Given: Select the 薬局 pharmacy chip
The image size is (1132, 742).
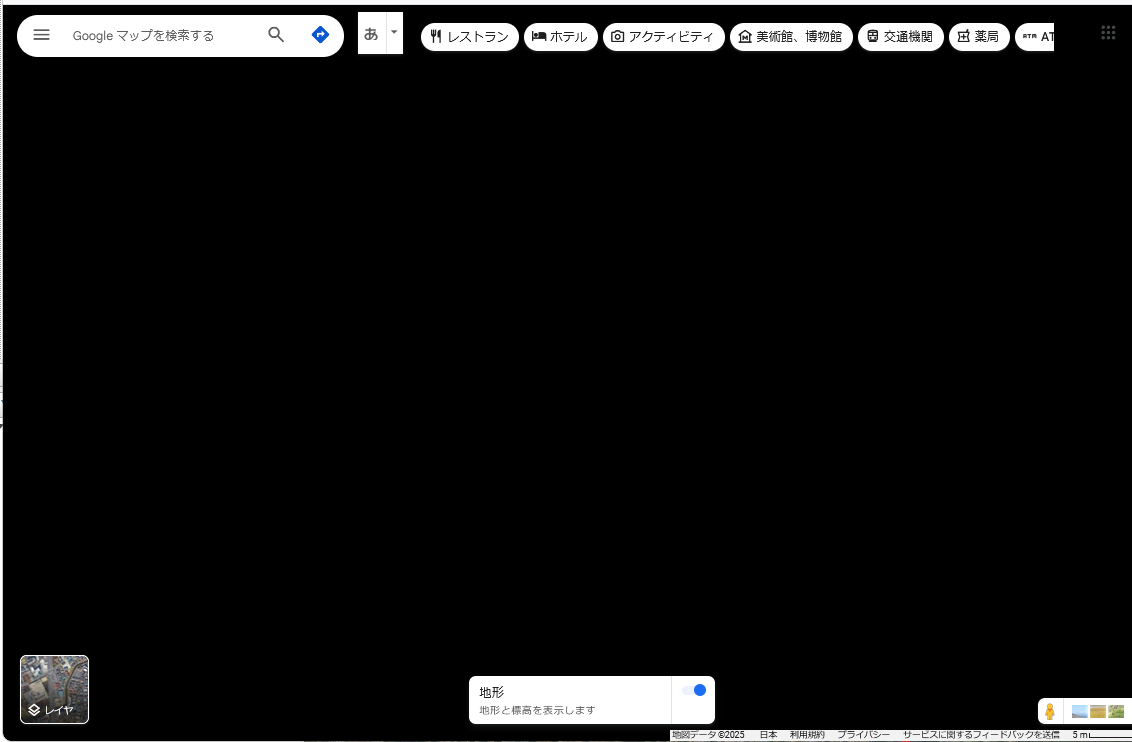Looking at the screenshot, I should 978,37.
